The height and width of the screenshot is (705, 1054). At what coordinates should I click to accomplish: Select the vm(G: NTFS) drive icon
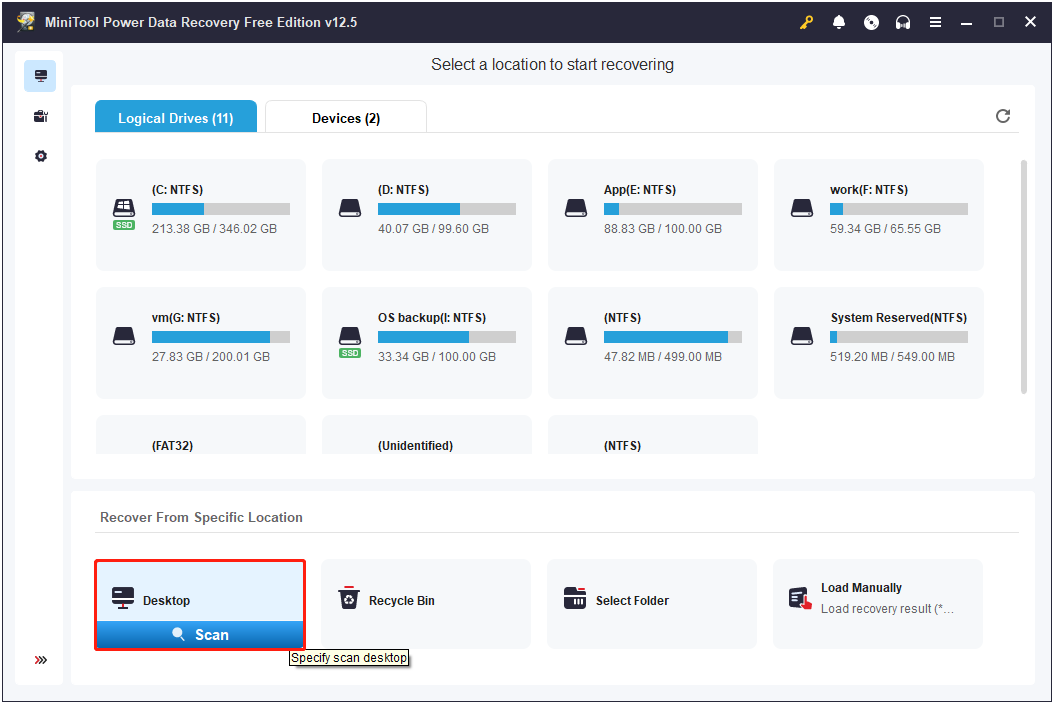coord(124,336)
